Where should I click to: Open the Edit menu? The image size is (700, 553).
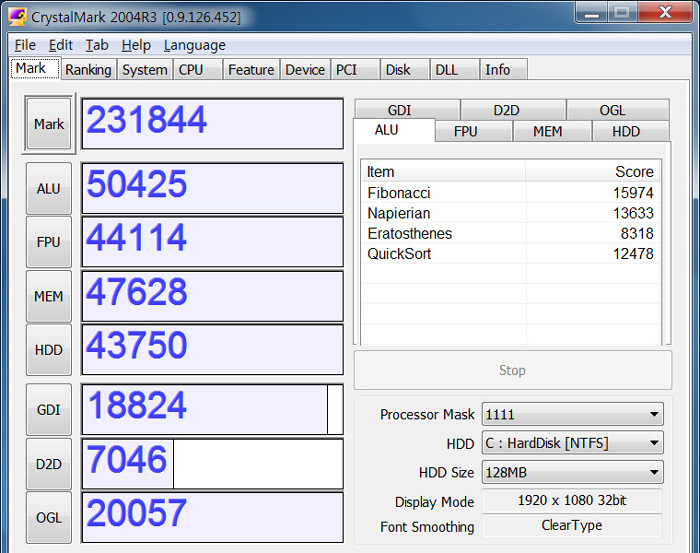pos(60,45)
